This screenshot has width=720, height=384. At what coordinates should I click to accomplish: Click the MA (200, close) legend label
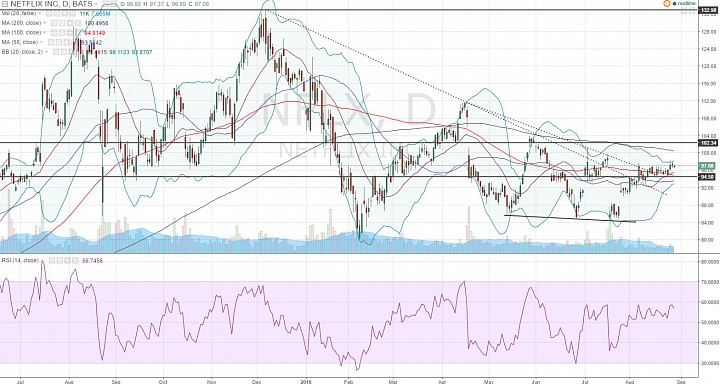pos(22,23)
